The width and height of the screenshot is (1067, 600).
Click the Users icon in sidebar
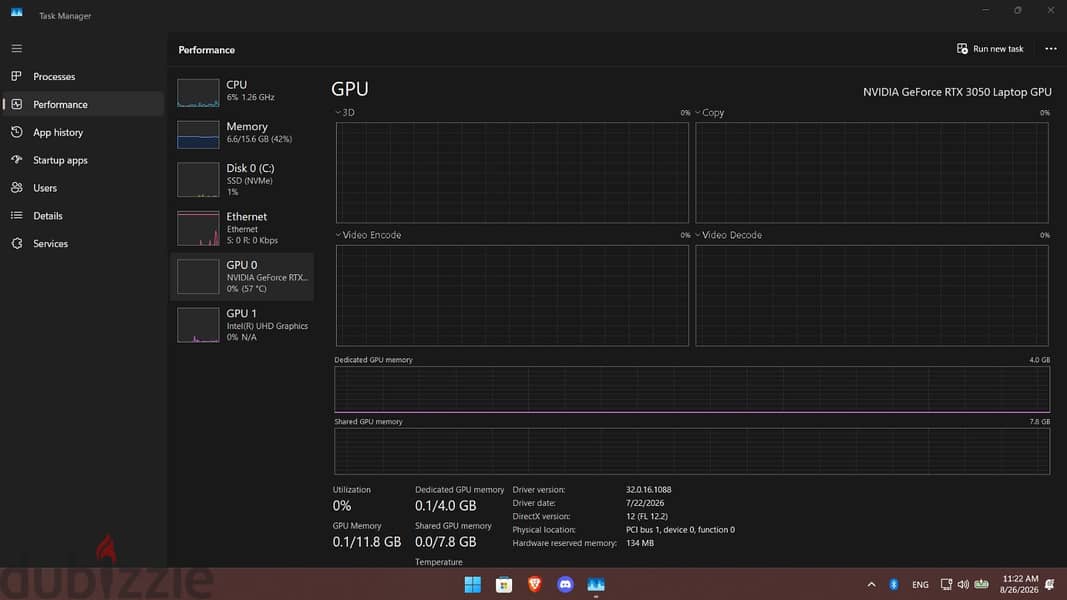(x=16, y=188)
